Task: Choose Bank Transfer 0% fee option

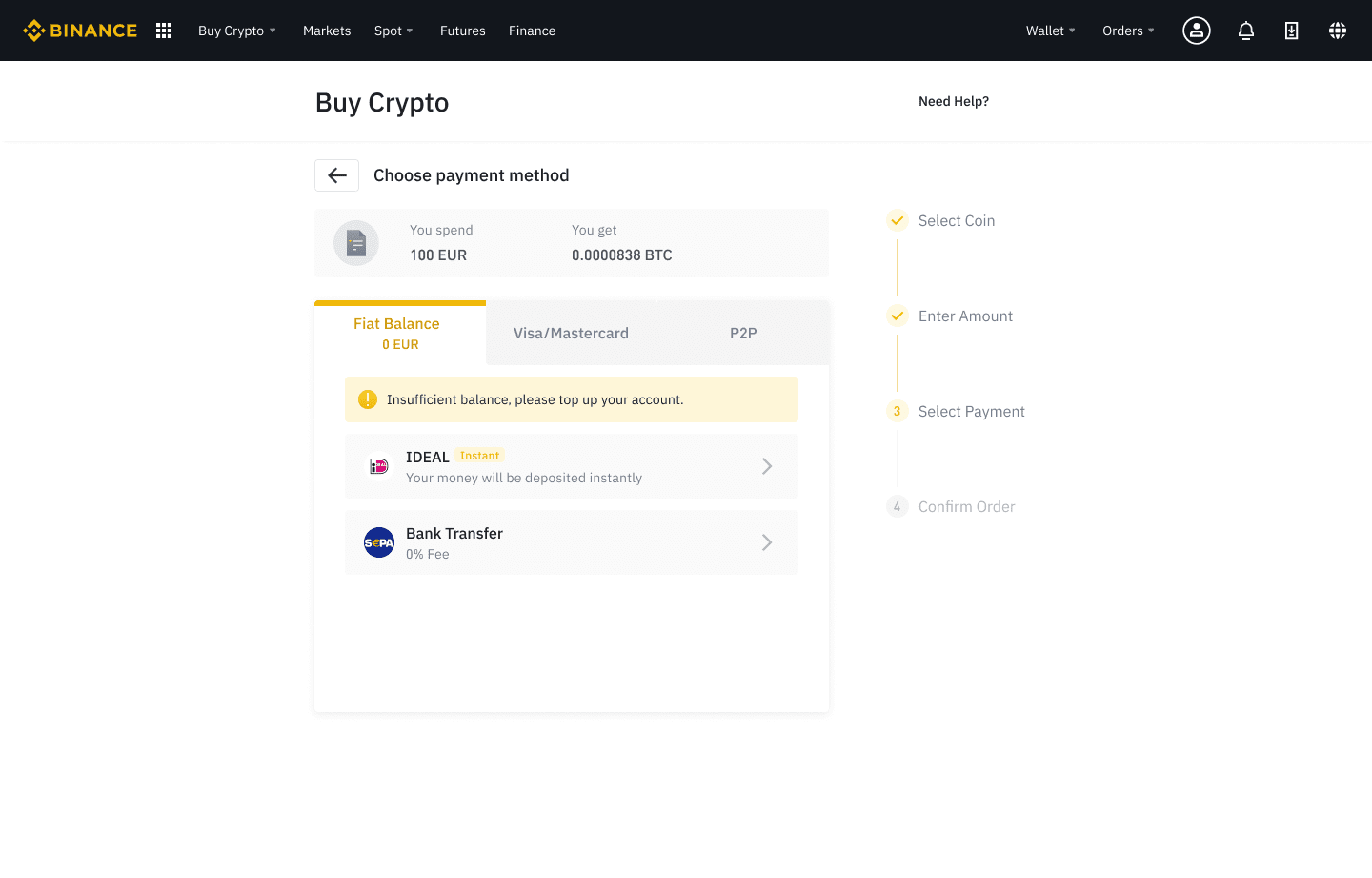Action: (x=572, y=542)
